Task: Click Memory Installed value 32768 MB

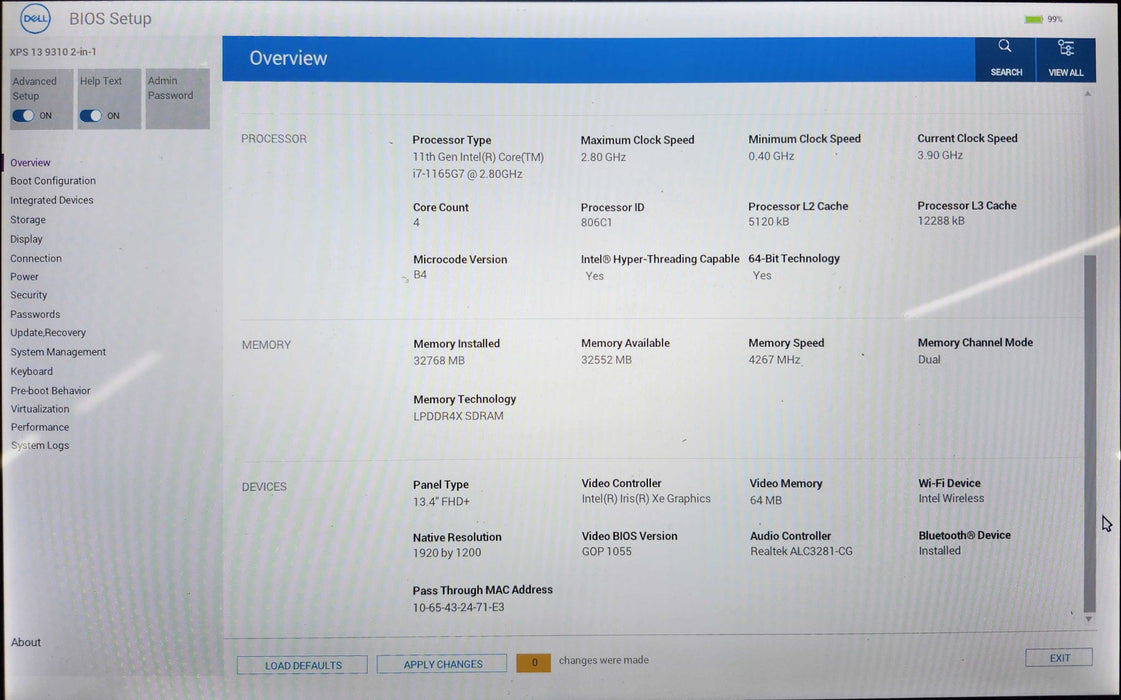Action: coord(439,360)
